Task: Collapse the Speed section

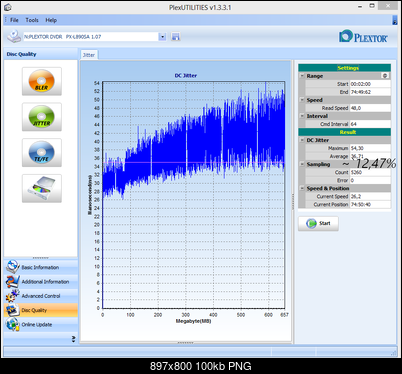Action: [302, 100]
